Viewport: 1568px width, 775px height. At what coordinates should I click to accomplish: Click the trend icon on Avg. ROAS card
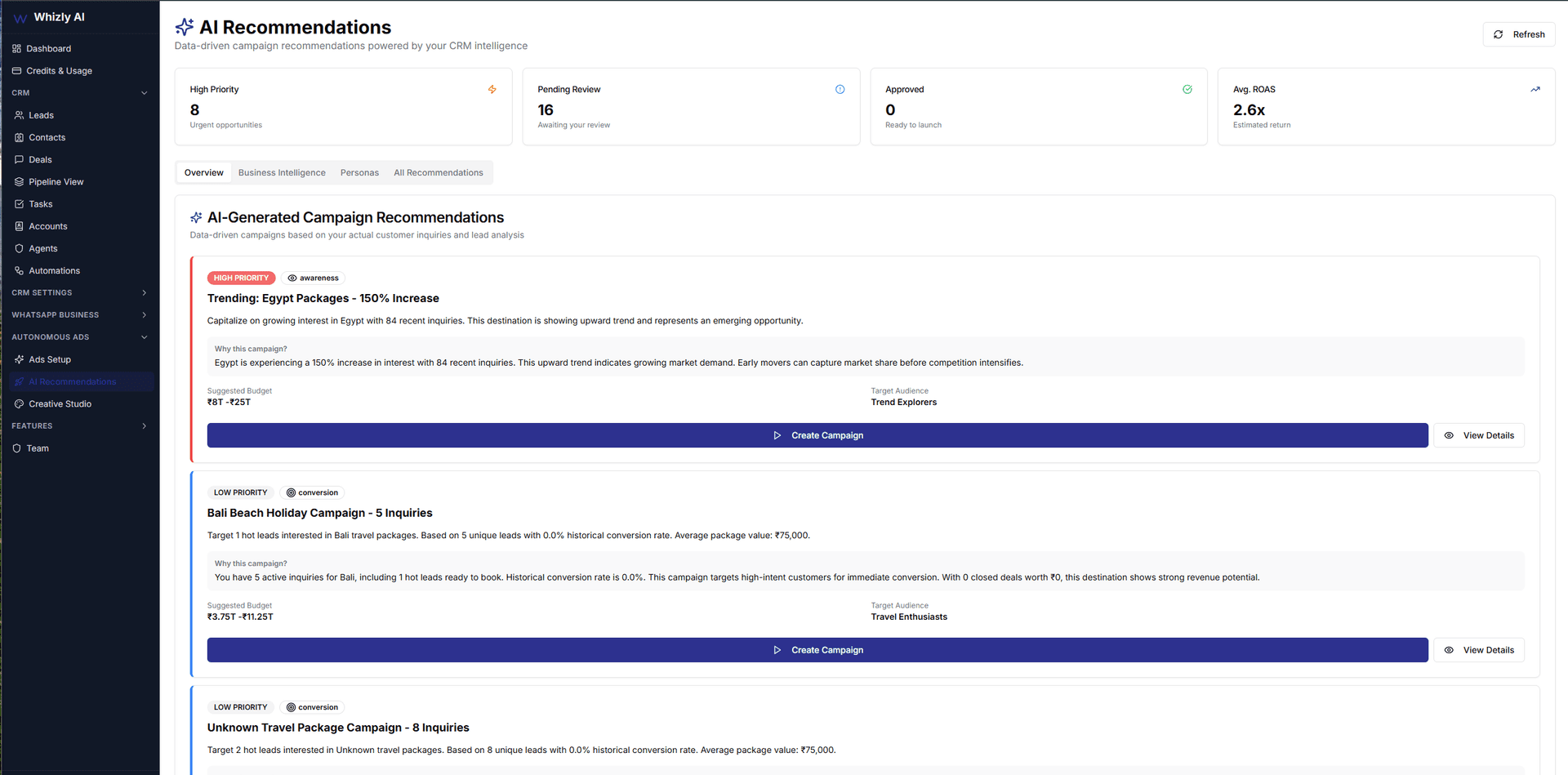1535,89
